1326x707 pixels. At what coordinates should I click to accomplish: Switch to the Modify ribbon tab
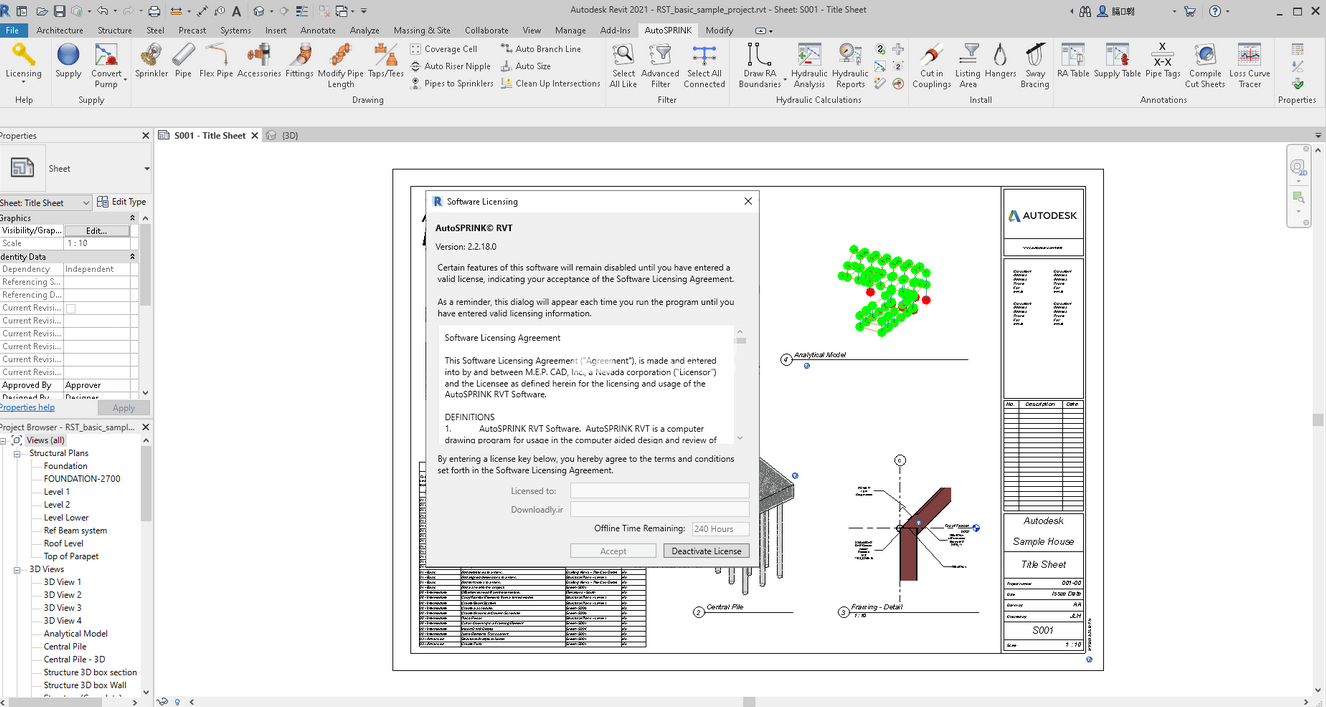click(719, 30)
